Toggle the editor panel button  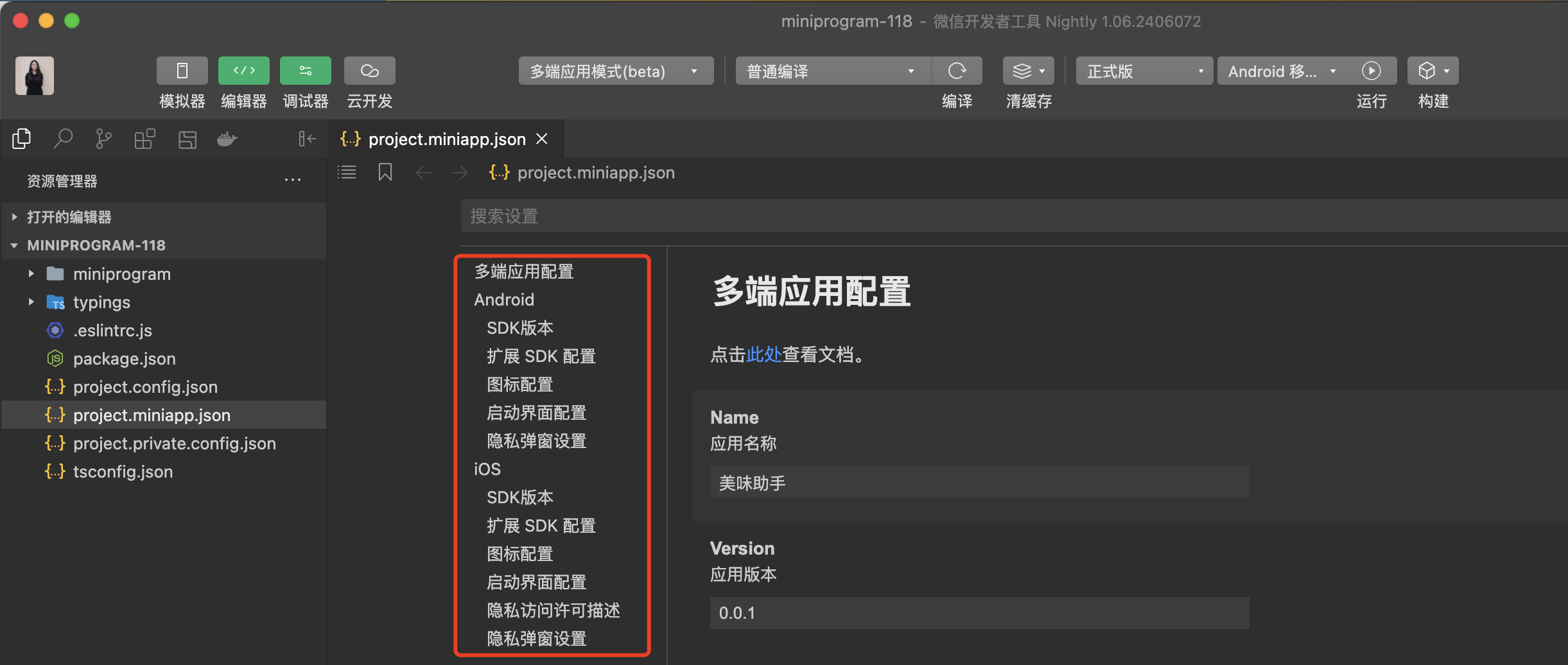(x=243, y=71)
